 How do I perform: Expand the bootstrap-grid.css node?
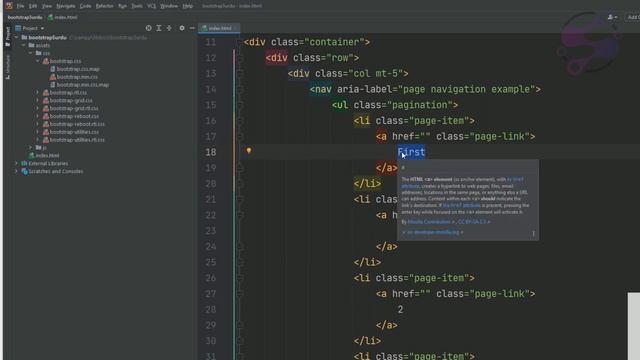[38, 100]
